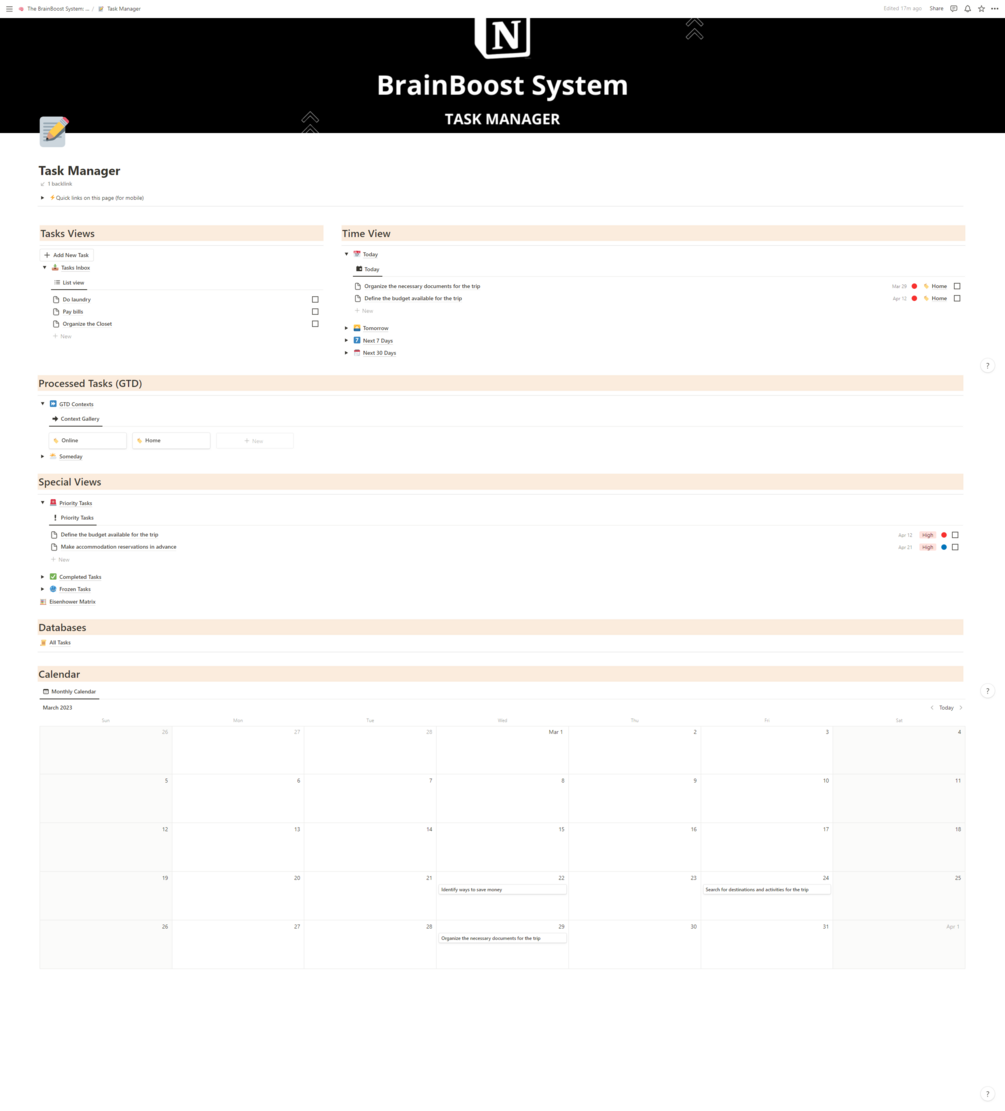
Task: Click the blue status dot on Make accommodation reservations
Action: 944,547
